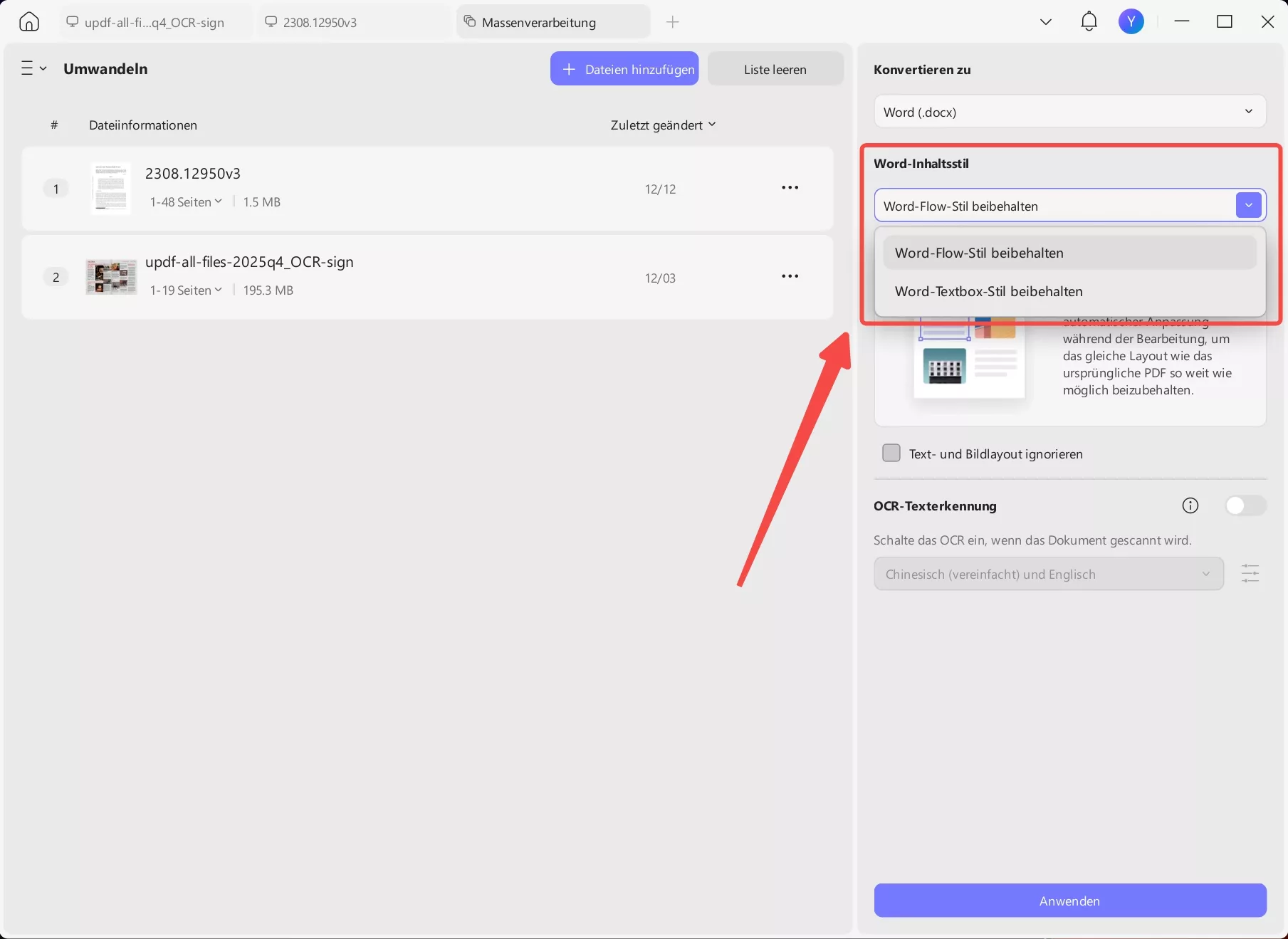Viewport: 1288px width, 939px height.
Task: Open a new tab with plus icon
Action: point(672,22)
